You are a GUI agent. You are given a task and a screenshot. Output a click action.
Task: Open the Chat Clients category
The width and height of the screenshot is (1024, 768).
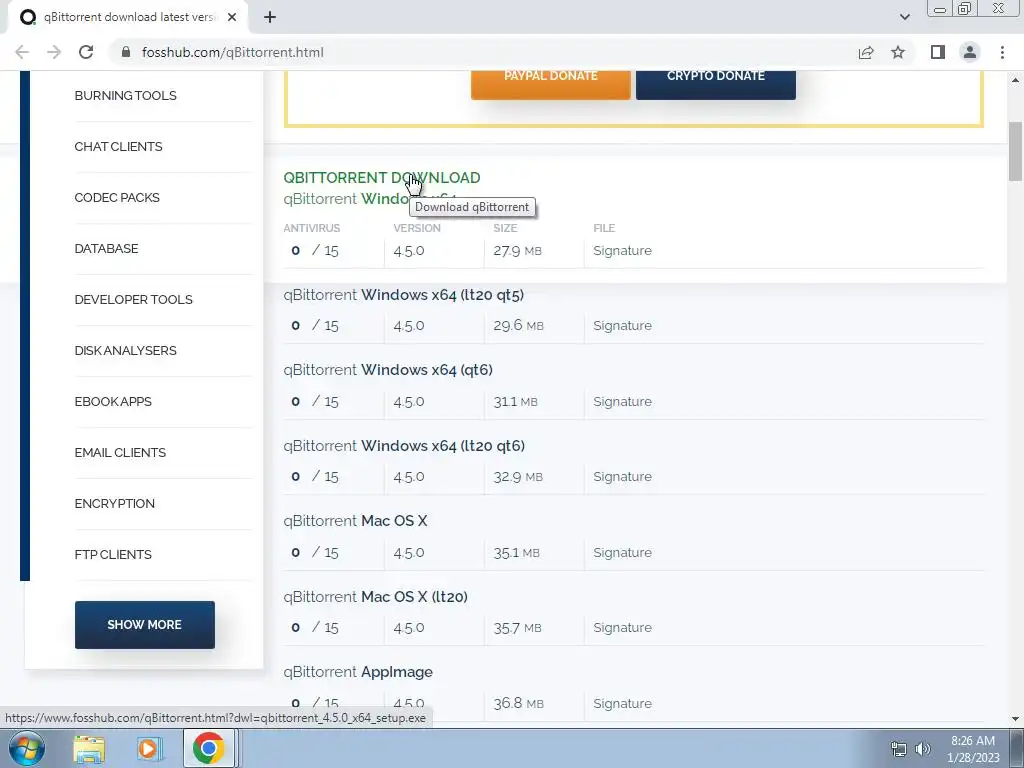pos(118,146)
